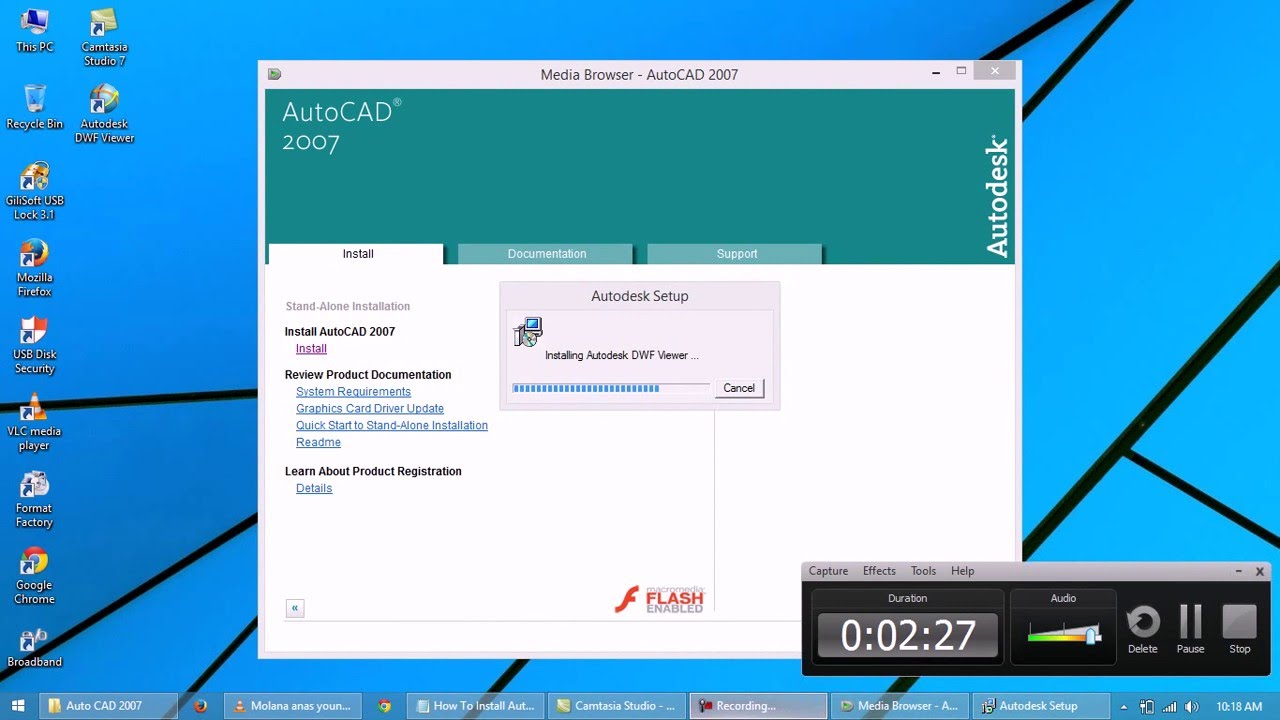
Task: Switch to Camtasia Studio taskbar item
Action: 617,705
